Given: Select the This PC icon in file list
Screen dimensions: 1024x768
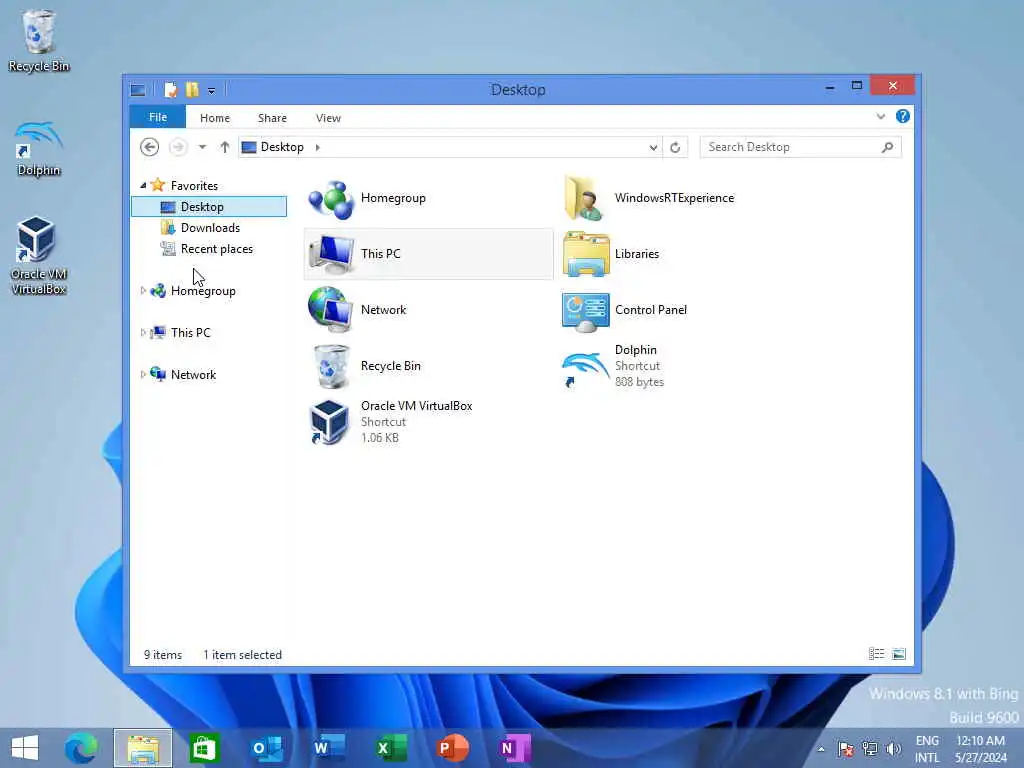Looking at the screenshot, I should tap(331, 254).
